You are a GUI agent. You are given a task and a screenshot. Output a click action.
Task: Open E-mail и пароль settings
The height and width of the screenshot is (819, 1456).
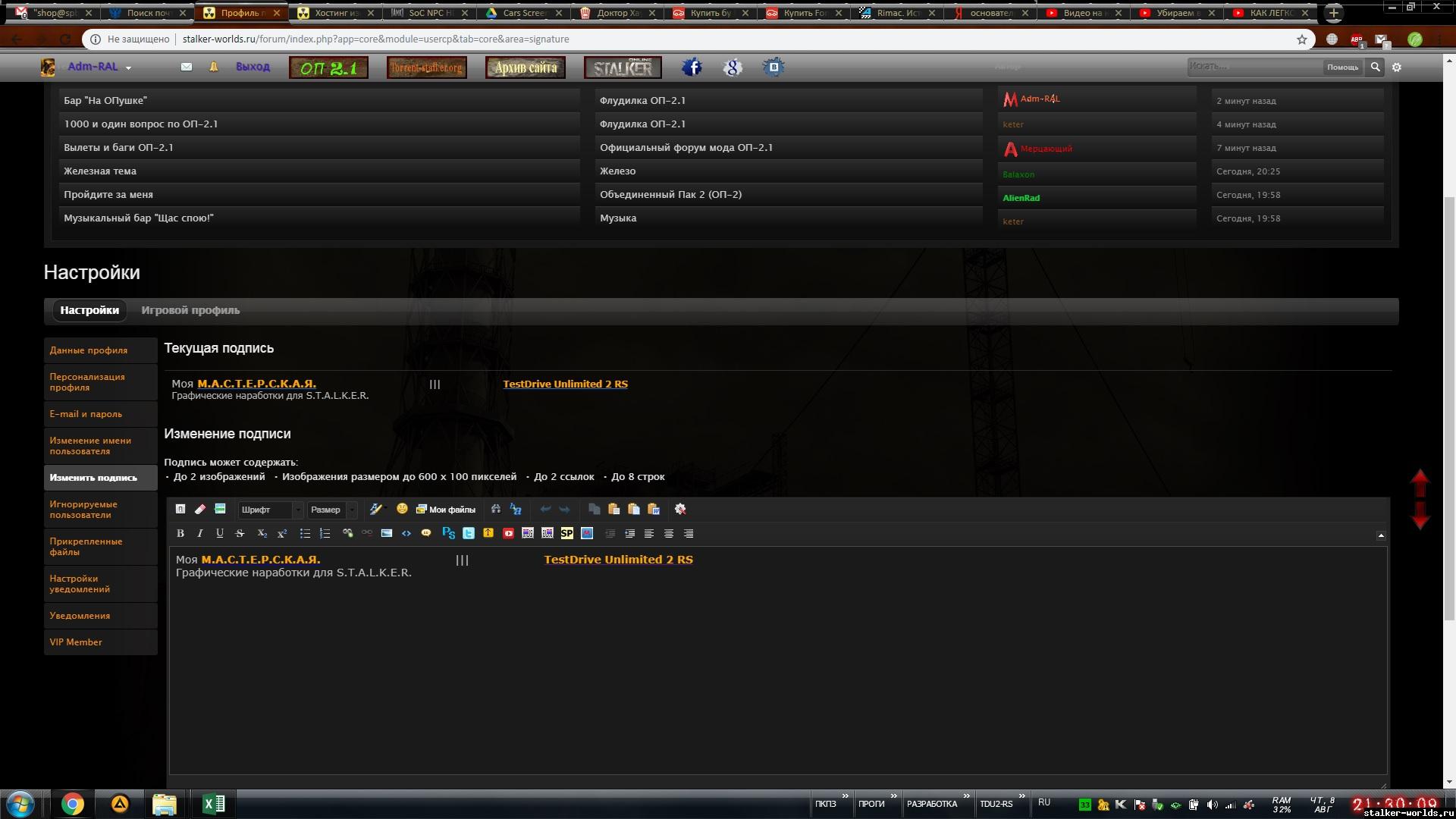point(100,414)
